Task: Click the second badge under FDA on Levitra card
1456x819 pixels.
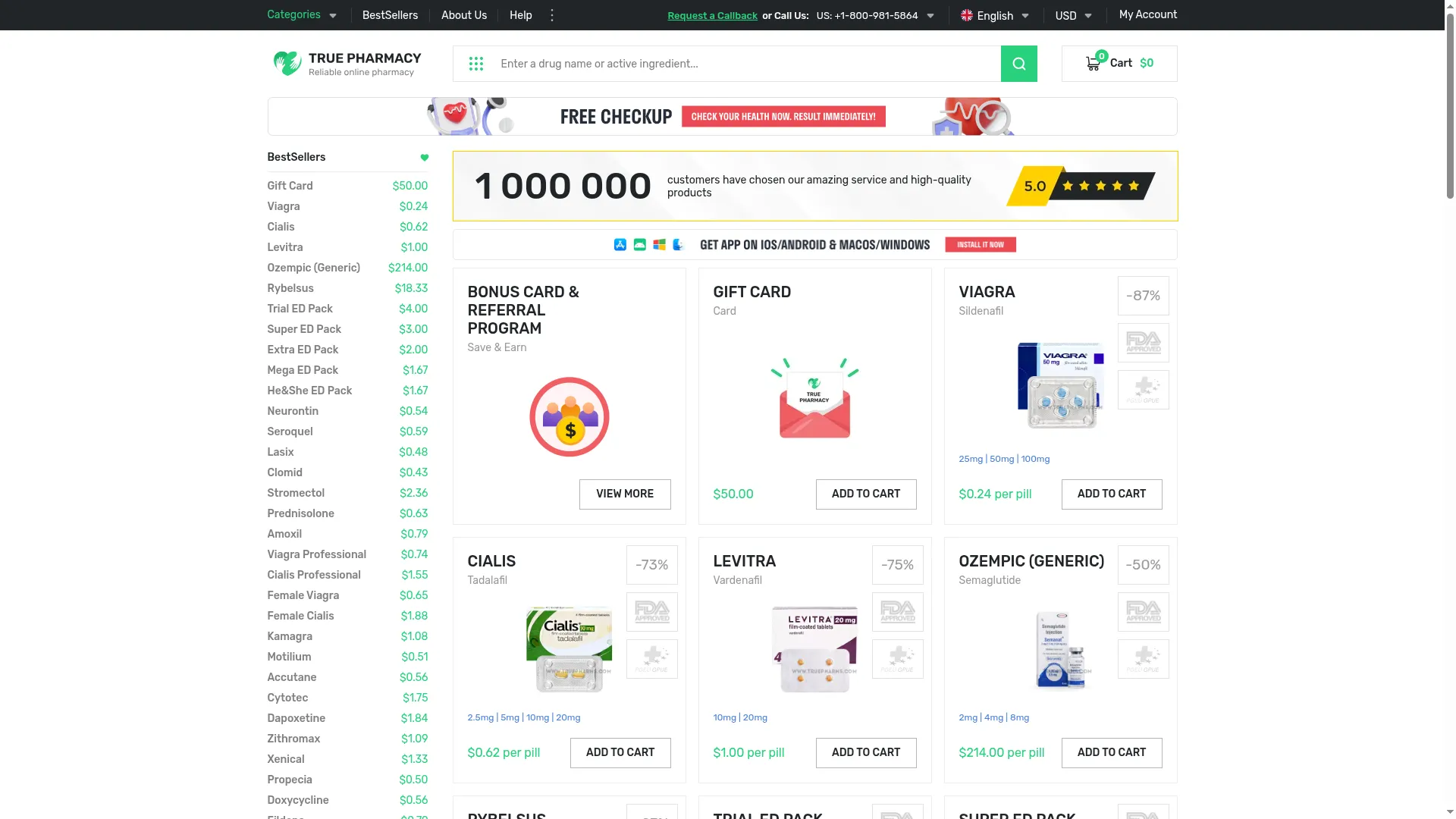Action: point(897,659)
